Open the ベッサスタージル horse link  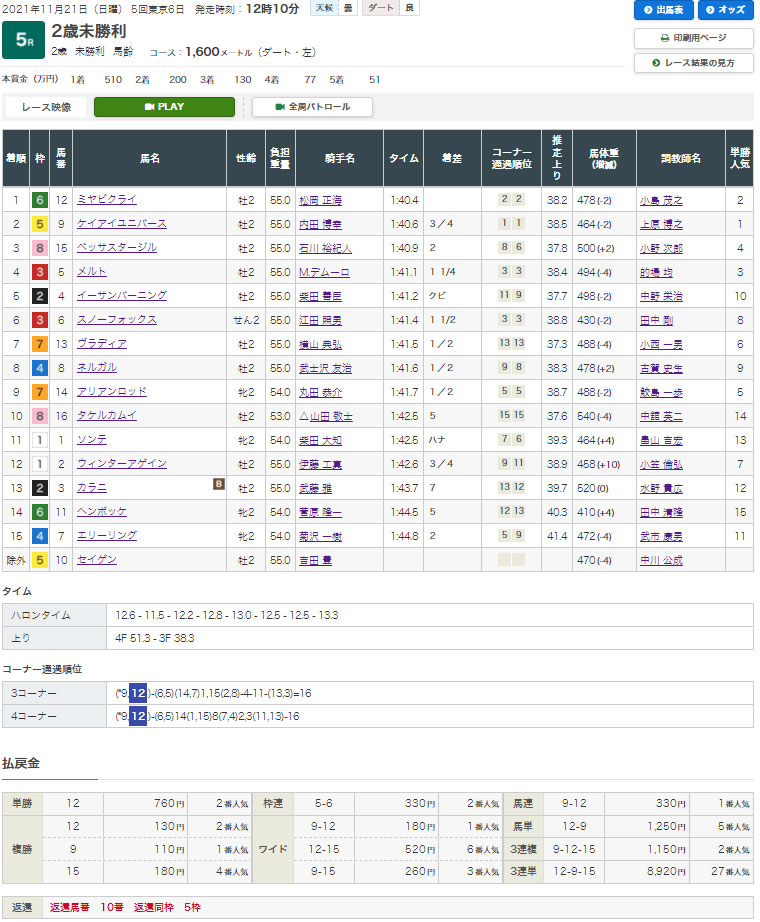coord(118,248)
